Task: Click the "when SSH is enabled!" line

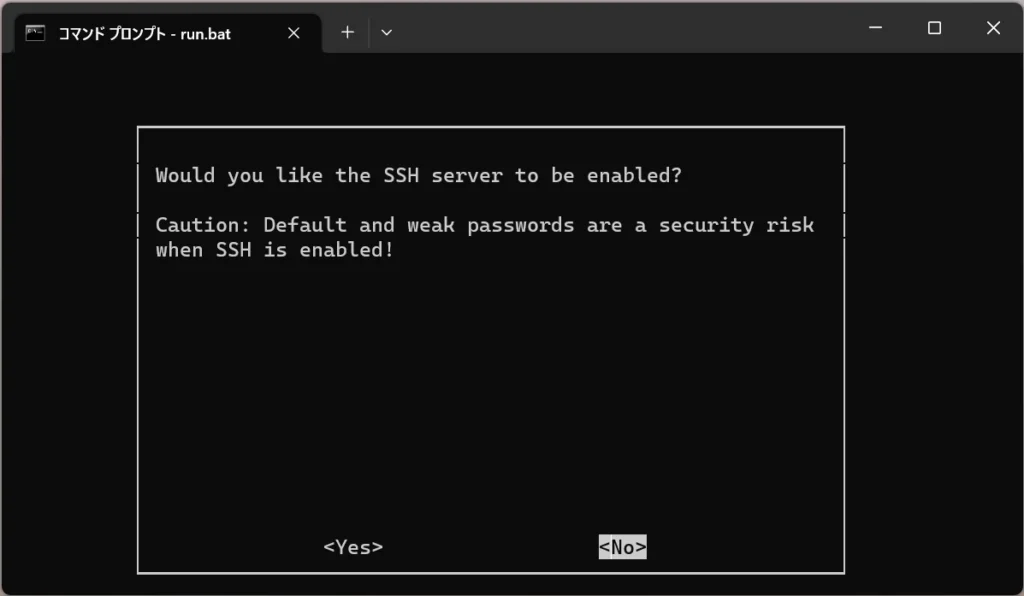Action: (x=274, y=250)
